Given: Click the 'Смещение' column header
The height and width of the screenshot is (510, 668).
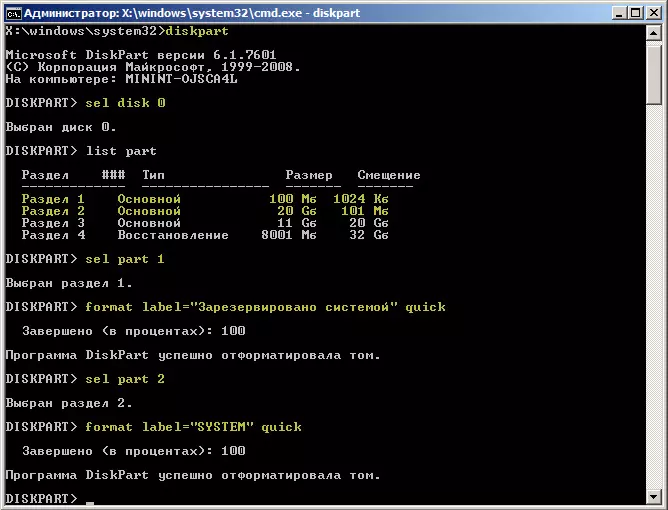Looking at the screenshot, I should tap(389, 175).
